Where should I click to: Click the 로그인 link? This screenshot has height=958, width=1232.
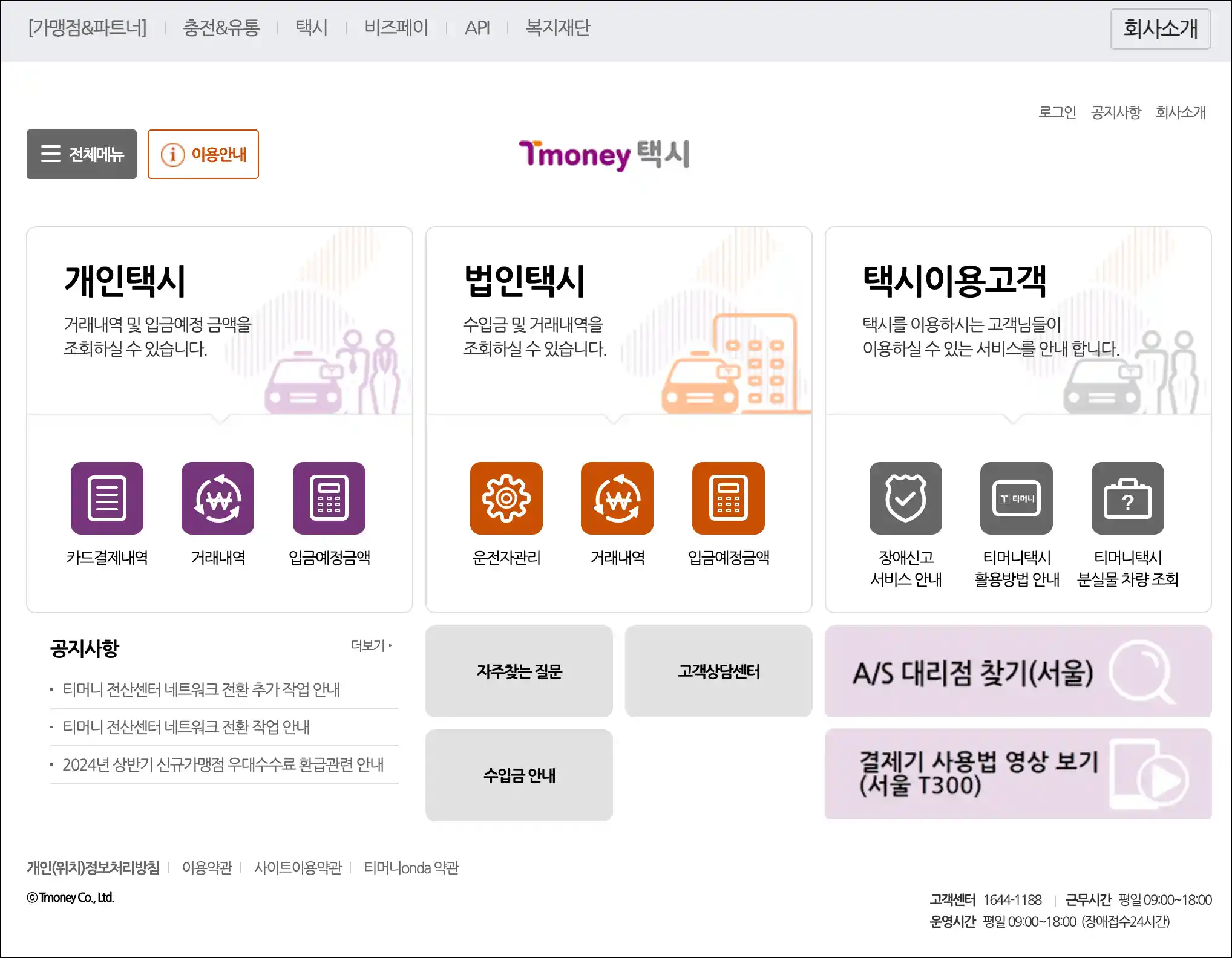pyautogui.click(x=1057, y=112)
